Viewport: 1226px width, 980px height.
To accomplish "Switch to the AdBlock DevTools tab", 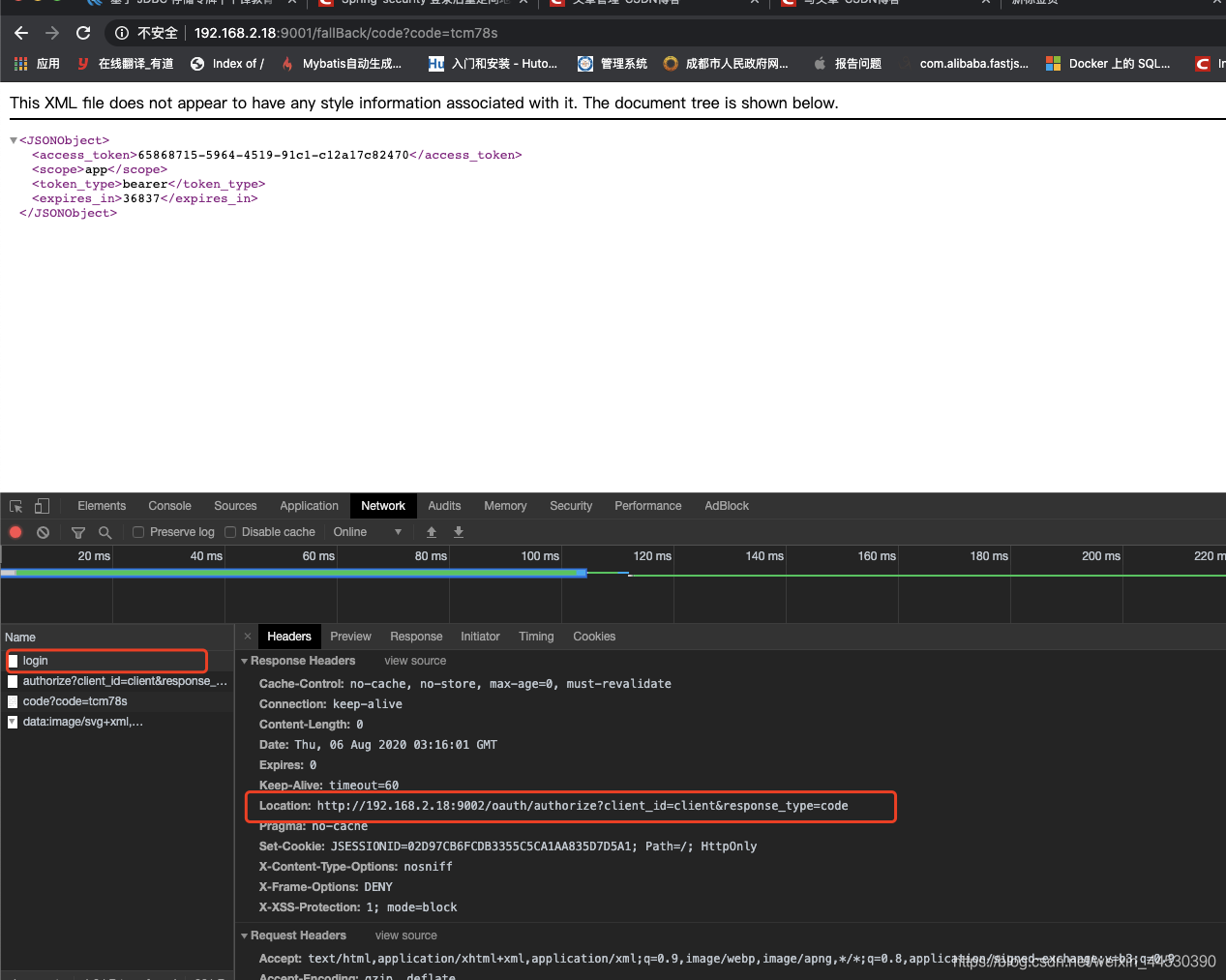I will click(x=727, y=506).
